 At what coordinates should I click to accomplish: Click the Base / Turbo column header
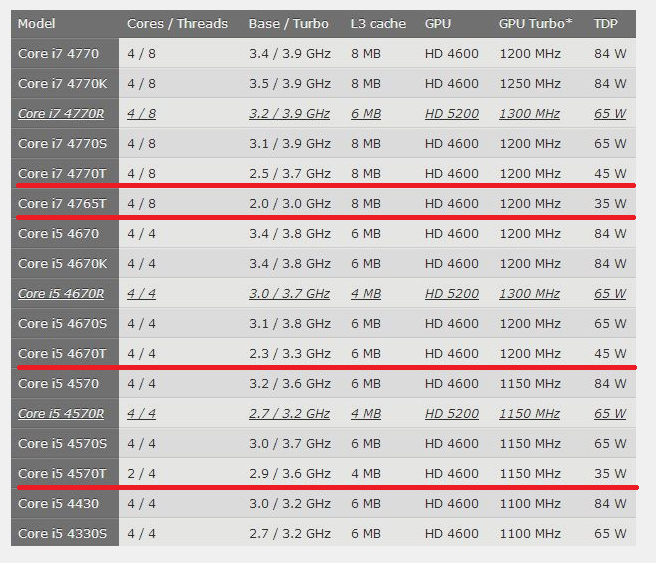288,23
